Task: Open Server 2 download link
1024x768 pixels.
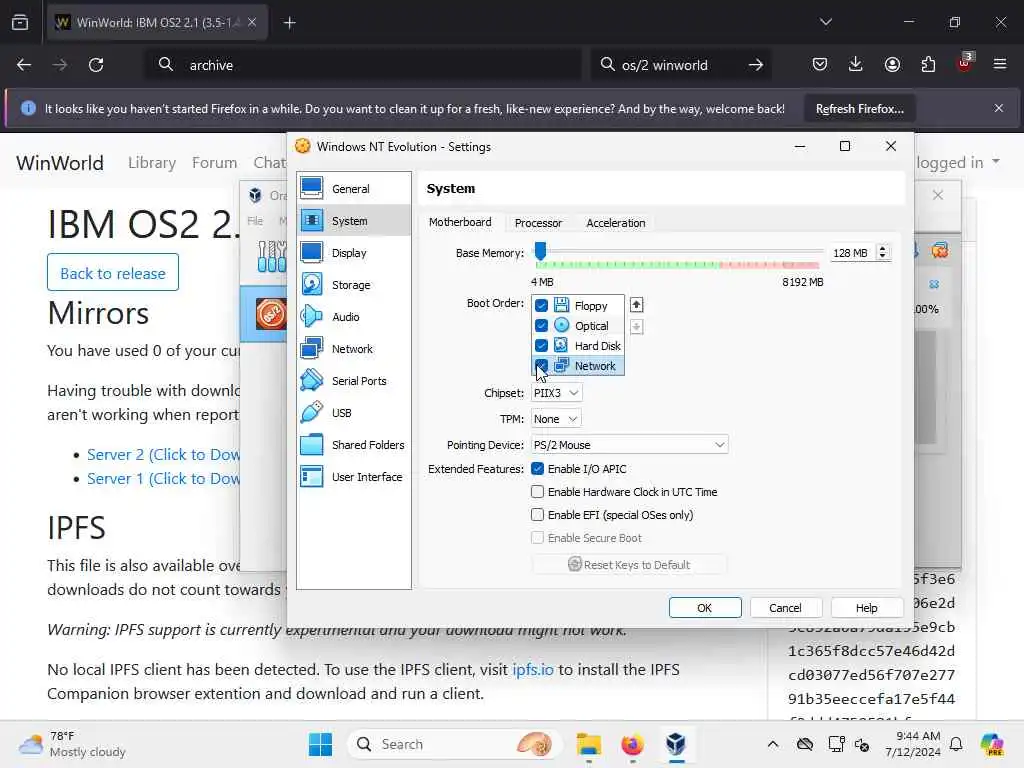Action: pos(163,455)
